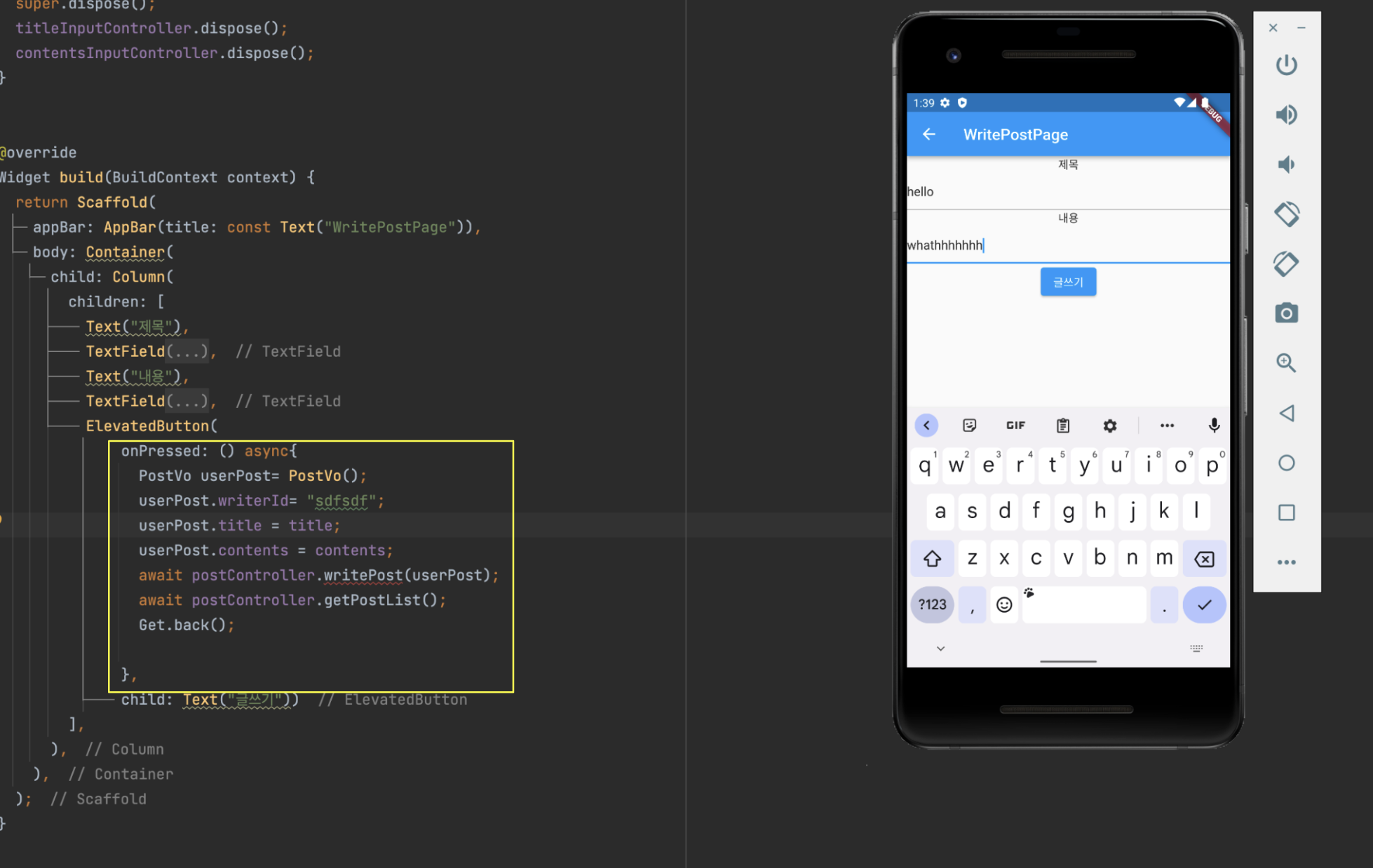Image resolution: width=1373 pixels, height=868 pixels.
Task: Expand the folded first TextField code
Action: [187, 351]
